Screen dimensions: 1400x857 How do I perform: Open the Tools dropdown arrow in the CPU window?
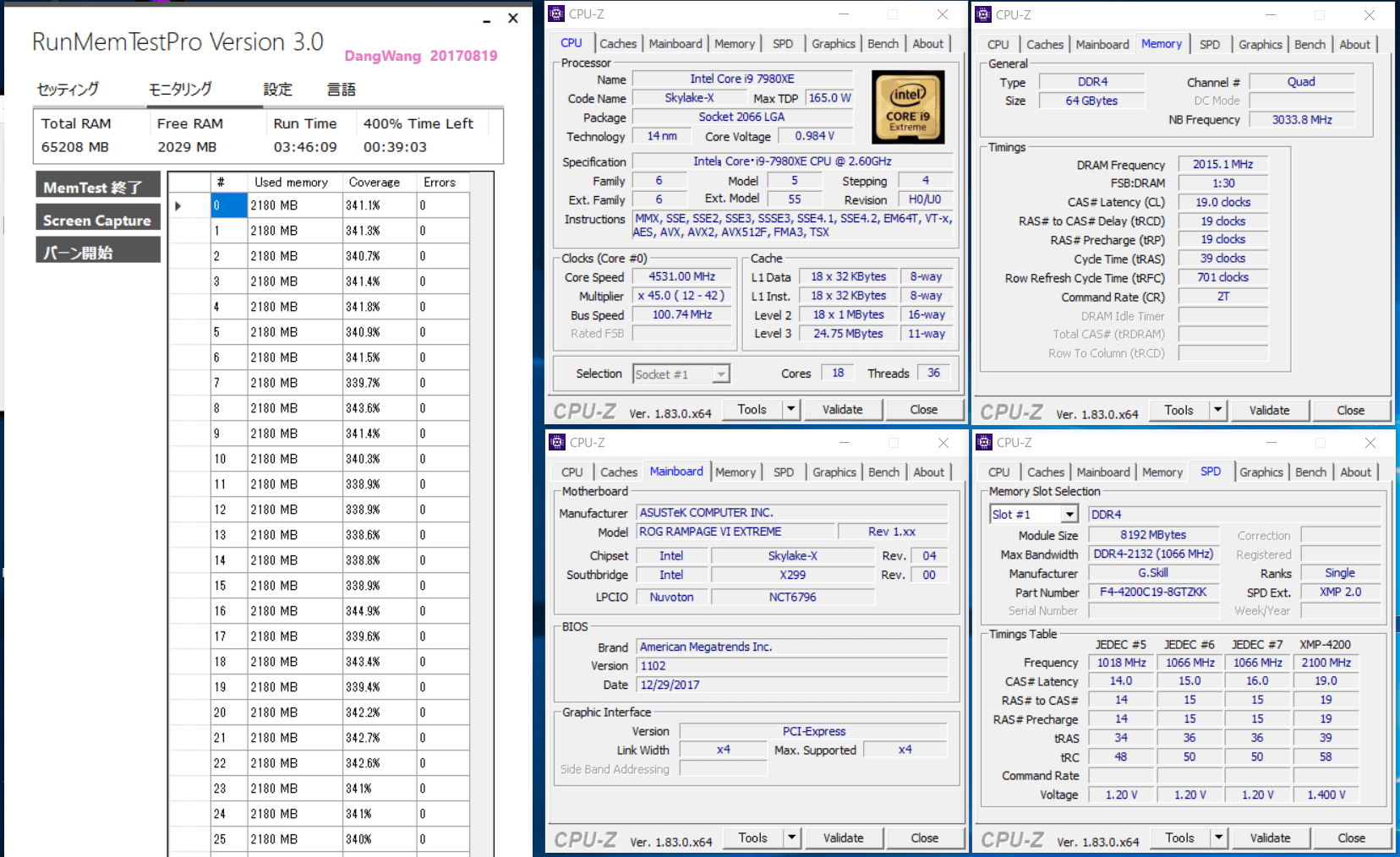791,409
